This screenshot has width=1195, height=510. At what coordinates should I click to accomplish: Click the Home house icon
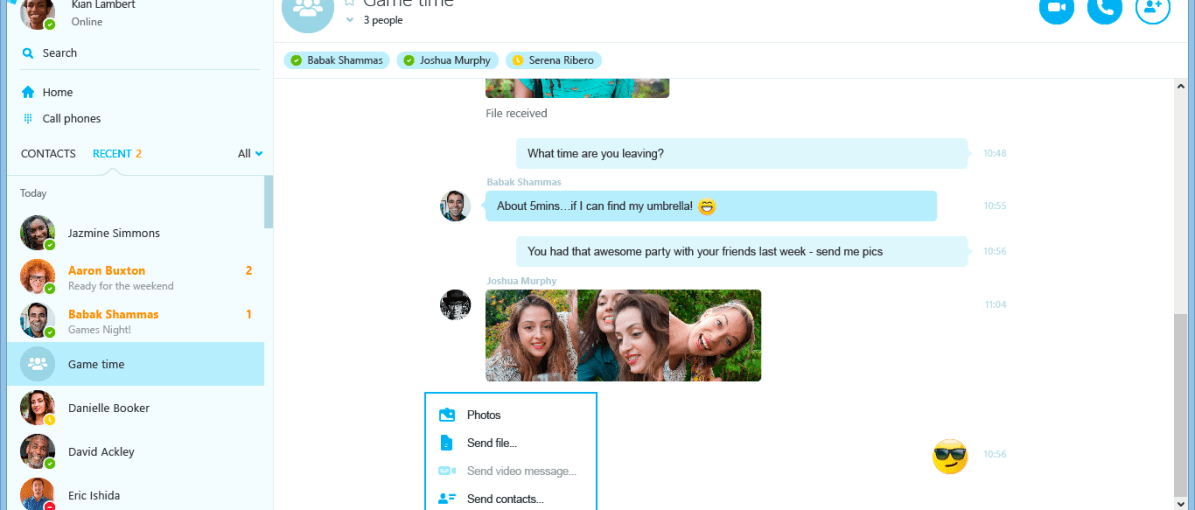tap(28, 92)
